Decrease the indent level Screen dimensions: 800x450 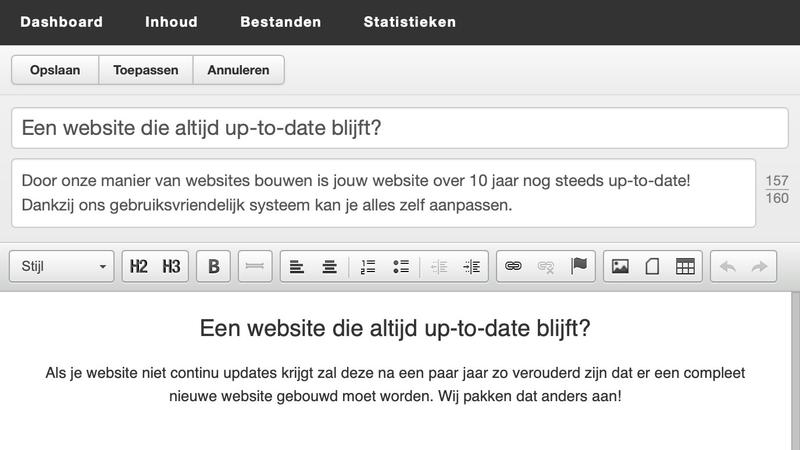tap(439, 266)
